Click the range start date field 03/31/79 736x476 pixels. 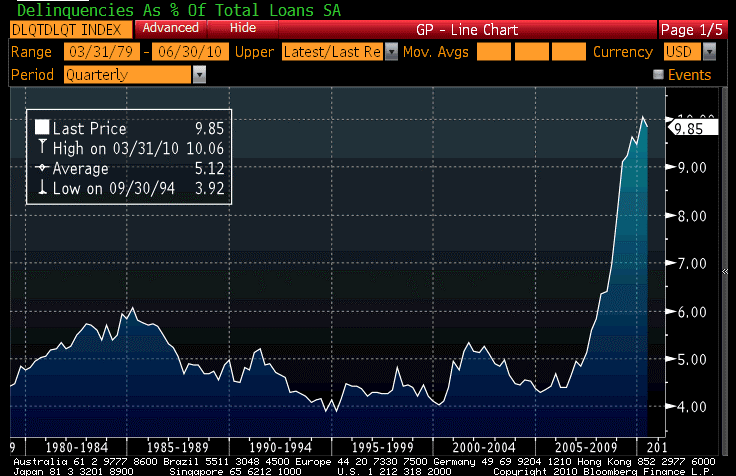pos(101,52)
